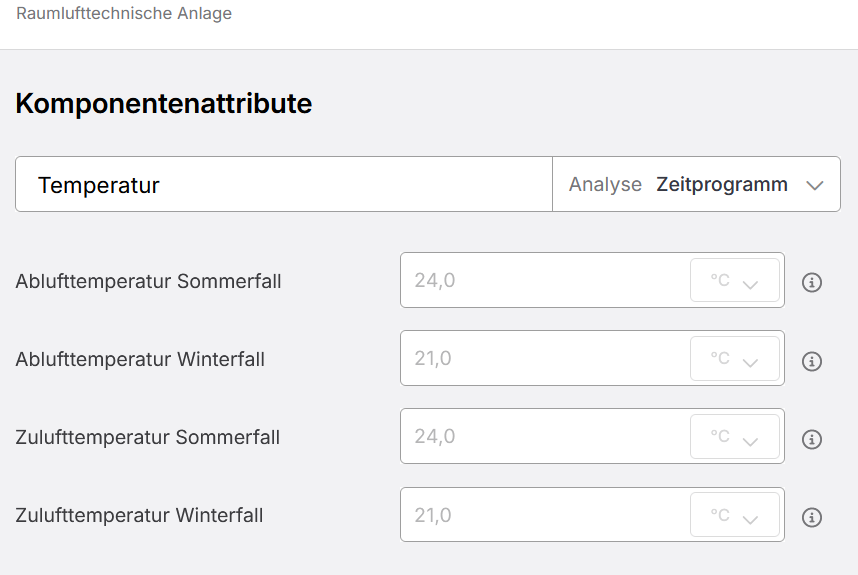858x575 pixels.
Task: Show info icon for Zulufttemperatur Sommerfall
Action: pos(811,439)
